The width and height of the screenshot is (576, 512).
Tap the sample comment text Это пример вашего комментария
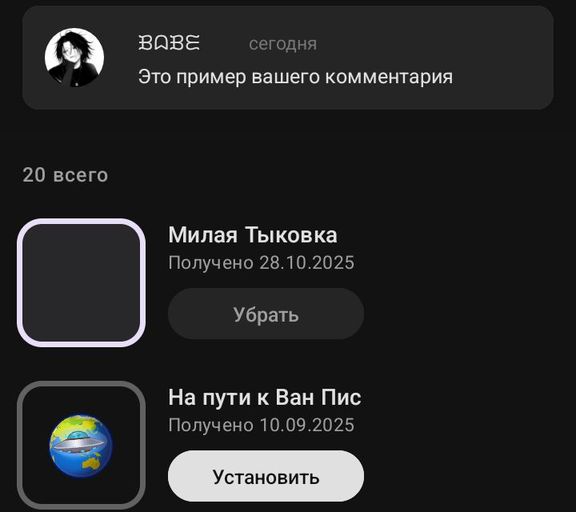pos(295,77)
